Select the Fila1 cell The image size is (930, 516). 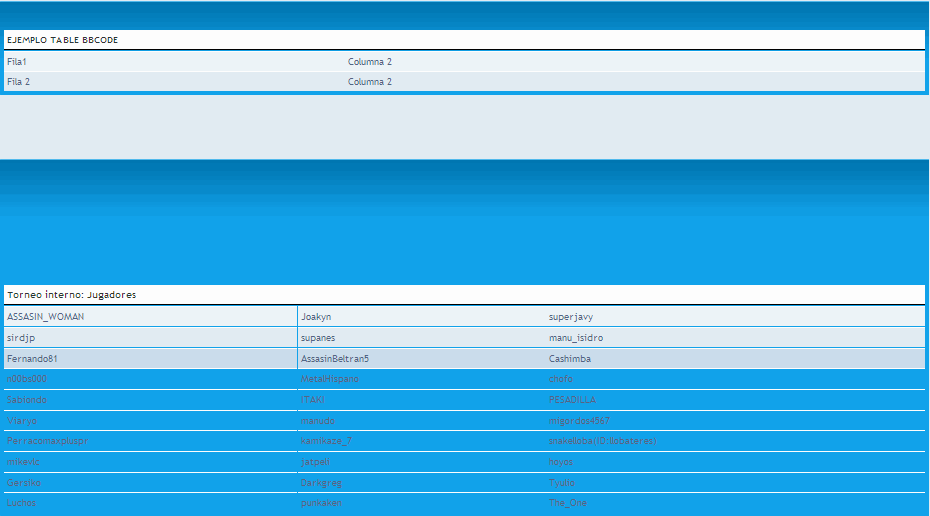click(17, 62)
